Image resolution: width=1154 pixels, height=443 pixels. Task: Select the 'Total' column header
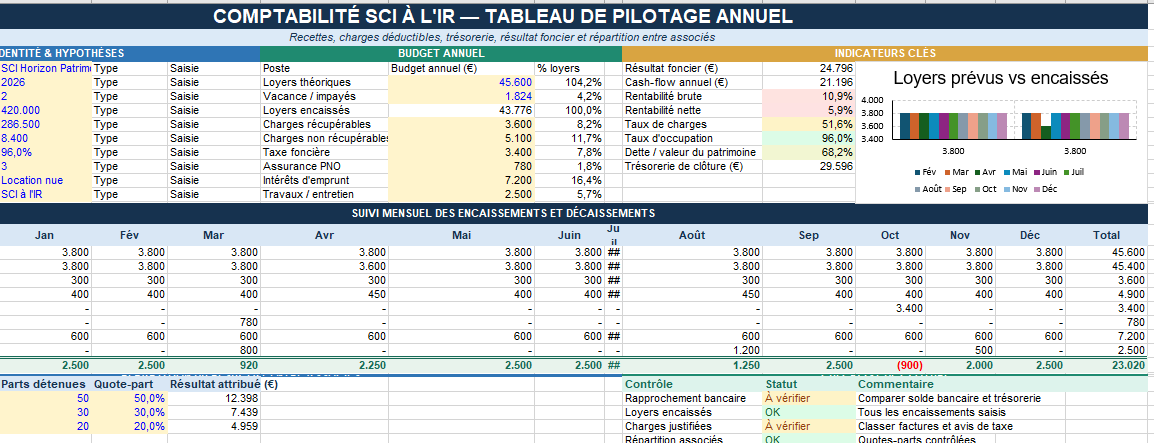[1107, 235]
